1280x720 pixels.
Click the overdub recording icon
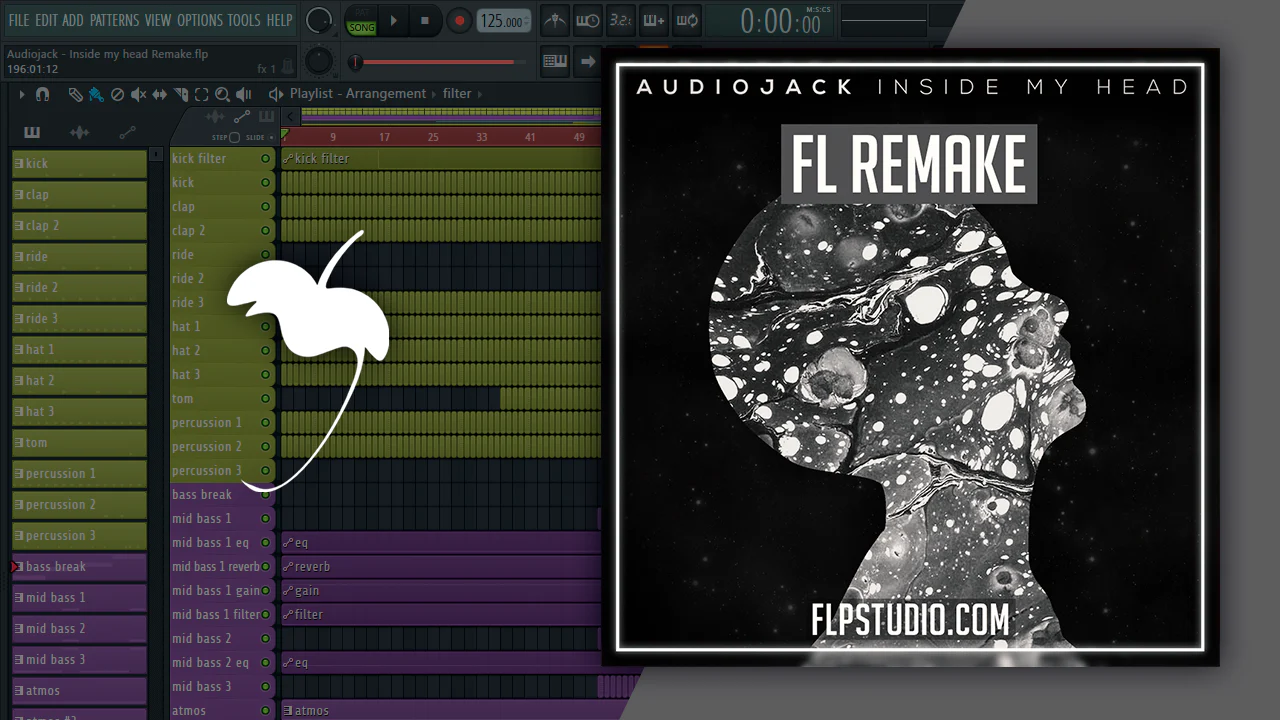(x=653, y=20)
